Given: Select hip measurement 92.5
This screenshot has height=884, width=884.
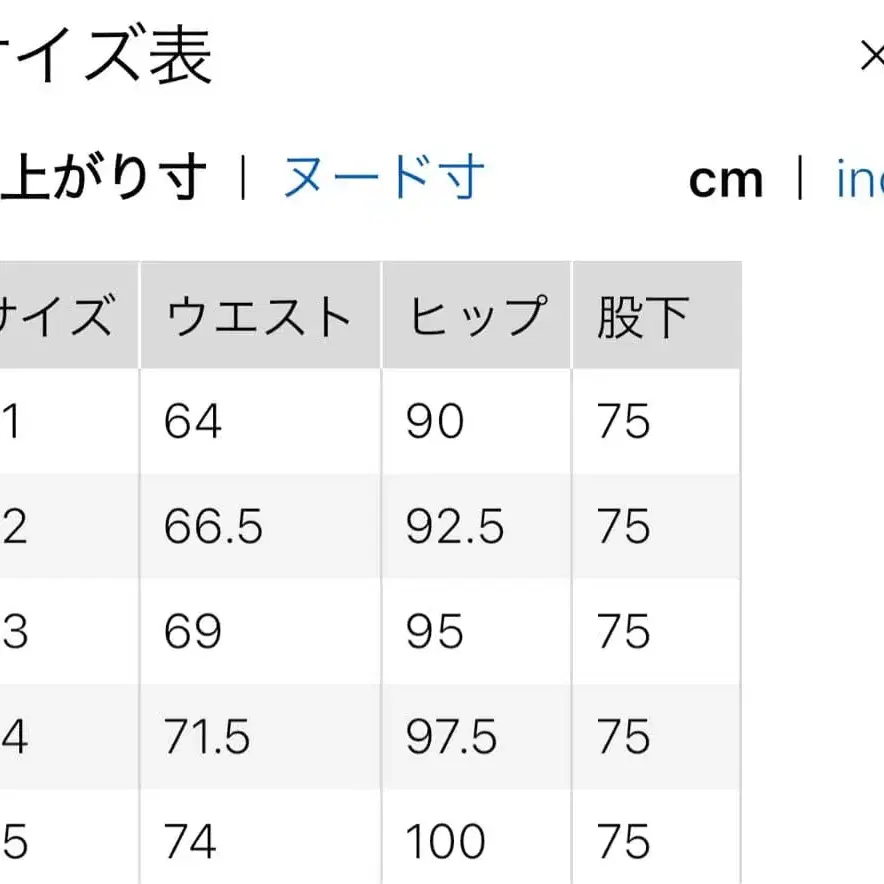Looking at the screenshot, I should pyautogui.click(x=455, y=527).
